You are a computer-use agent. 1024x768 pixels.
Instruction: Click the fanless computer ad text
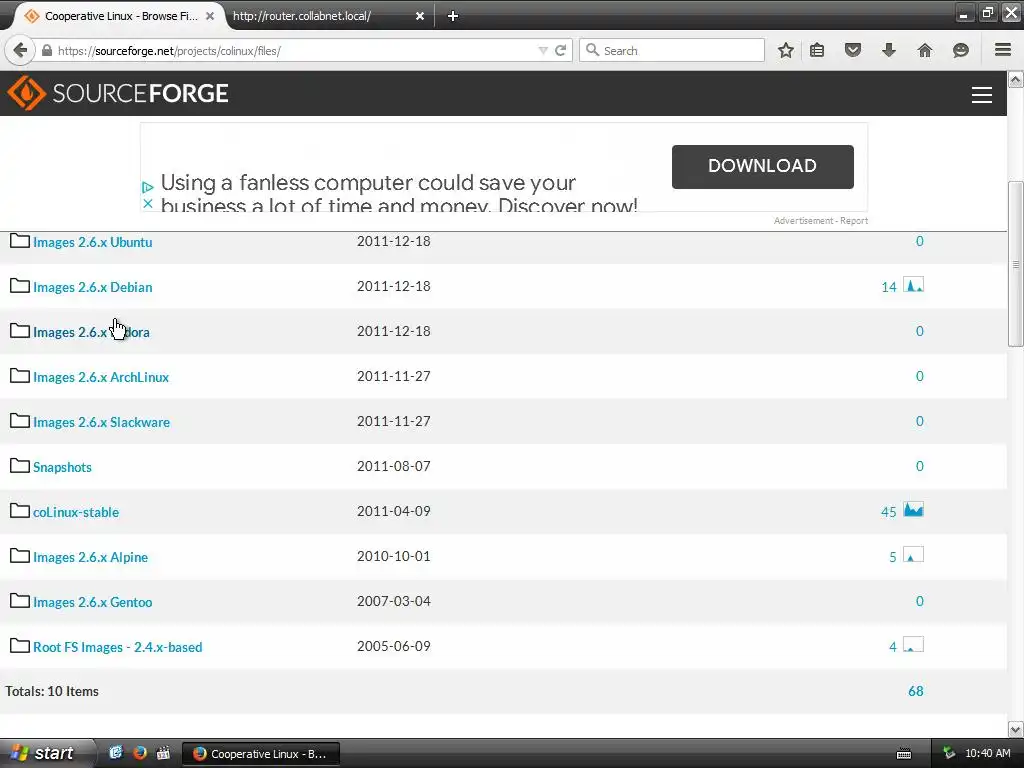[399, 194]
